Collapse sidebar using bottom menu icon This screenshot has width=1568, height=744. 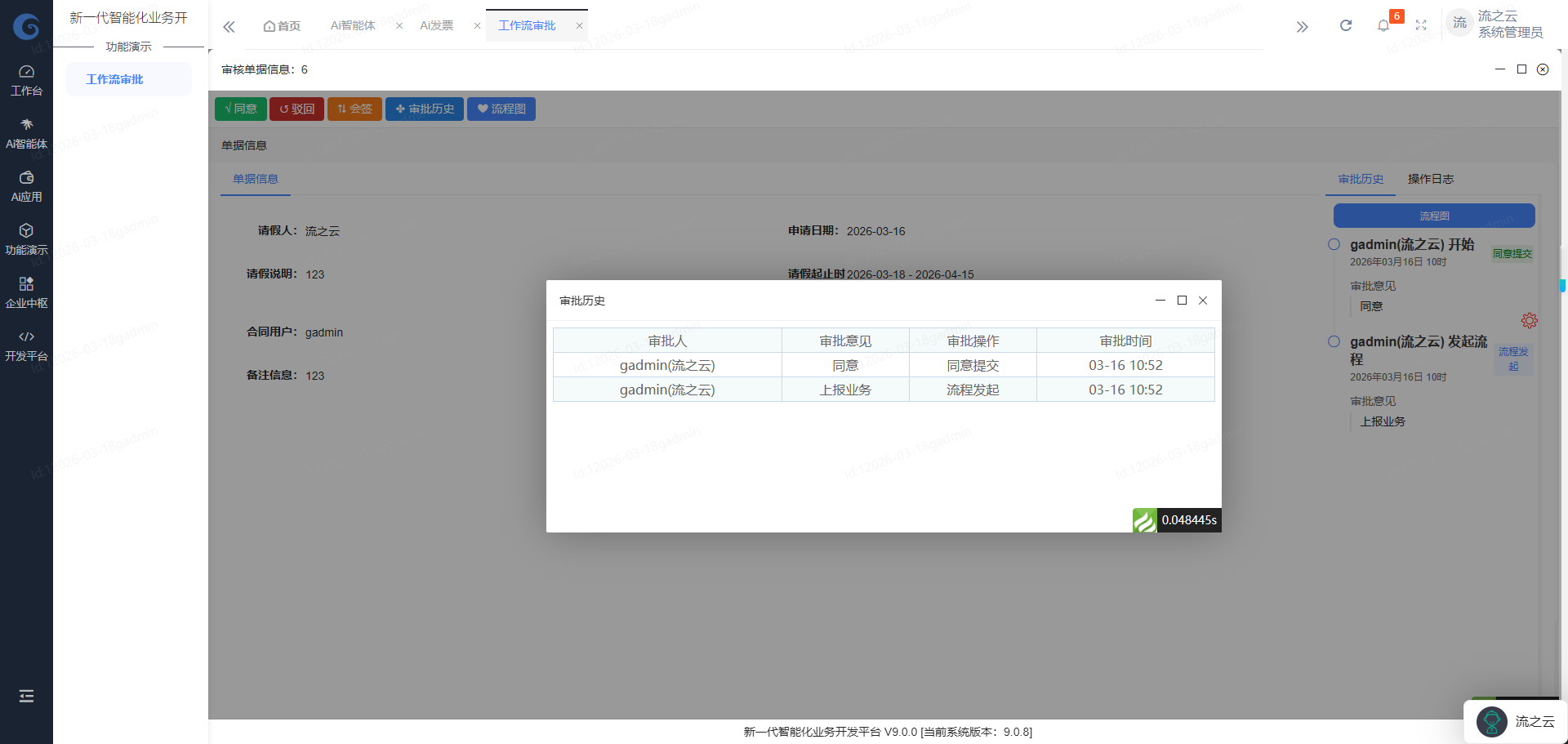click(x=26, y=696)
